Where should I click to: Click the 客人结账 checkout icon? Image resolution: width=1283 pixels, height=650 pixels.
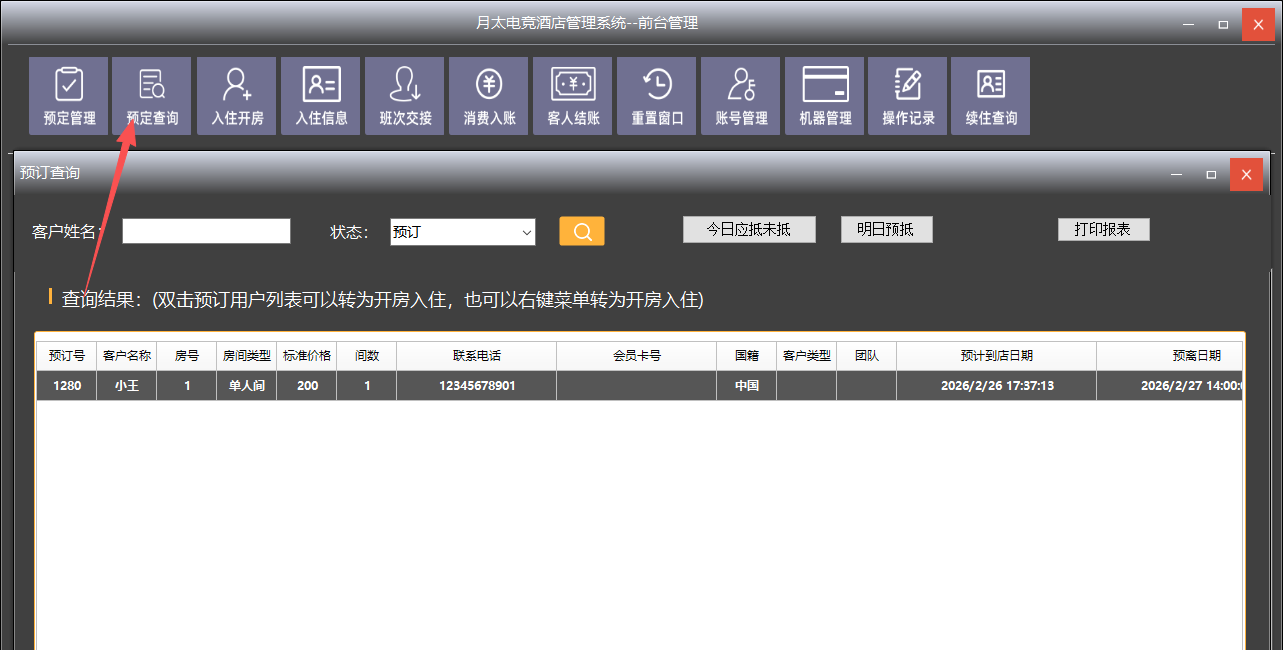coord(573,95)
